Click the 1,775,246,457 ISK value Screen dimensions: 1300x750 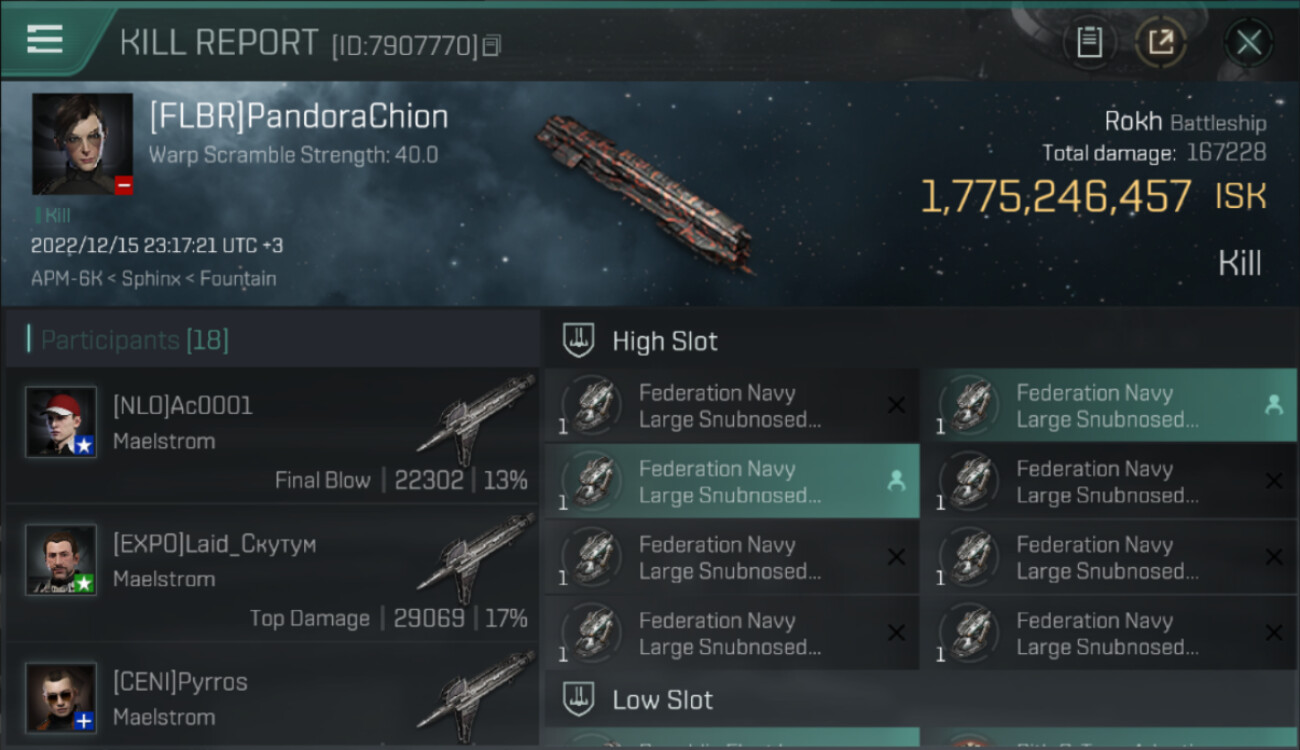point(1092,197)
